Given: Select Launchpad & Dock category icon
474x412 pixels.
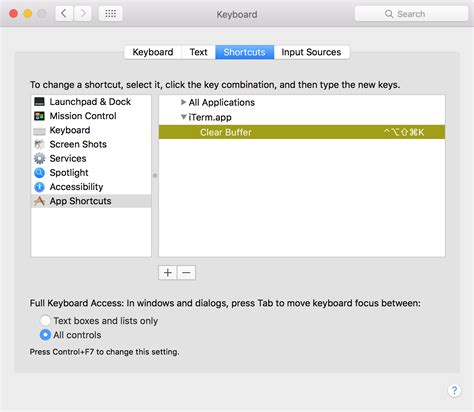Looking at the screenshot, I should click(39, 102).
